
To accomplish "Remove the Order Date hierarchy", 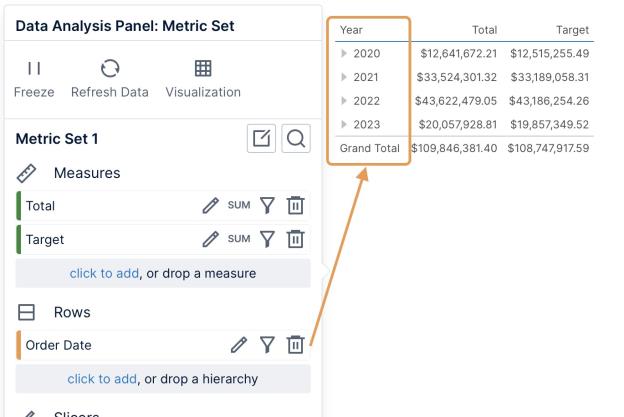I will [295, 345].
